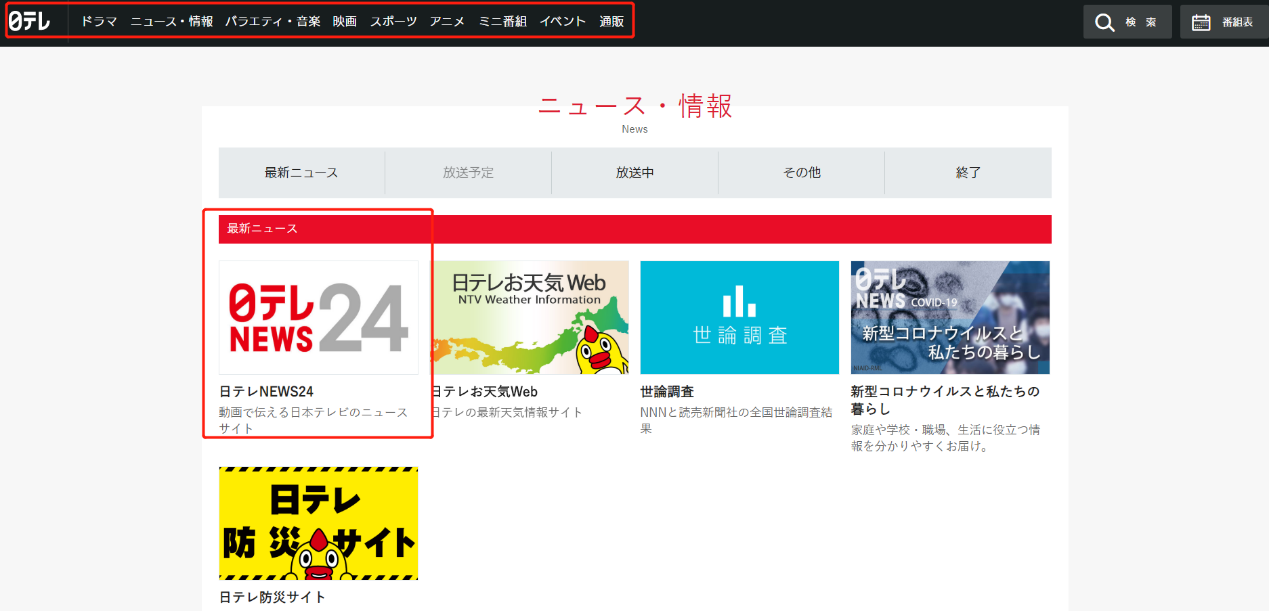
Task: Visit the 通販 shopping link
Action: [612, 21]
